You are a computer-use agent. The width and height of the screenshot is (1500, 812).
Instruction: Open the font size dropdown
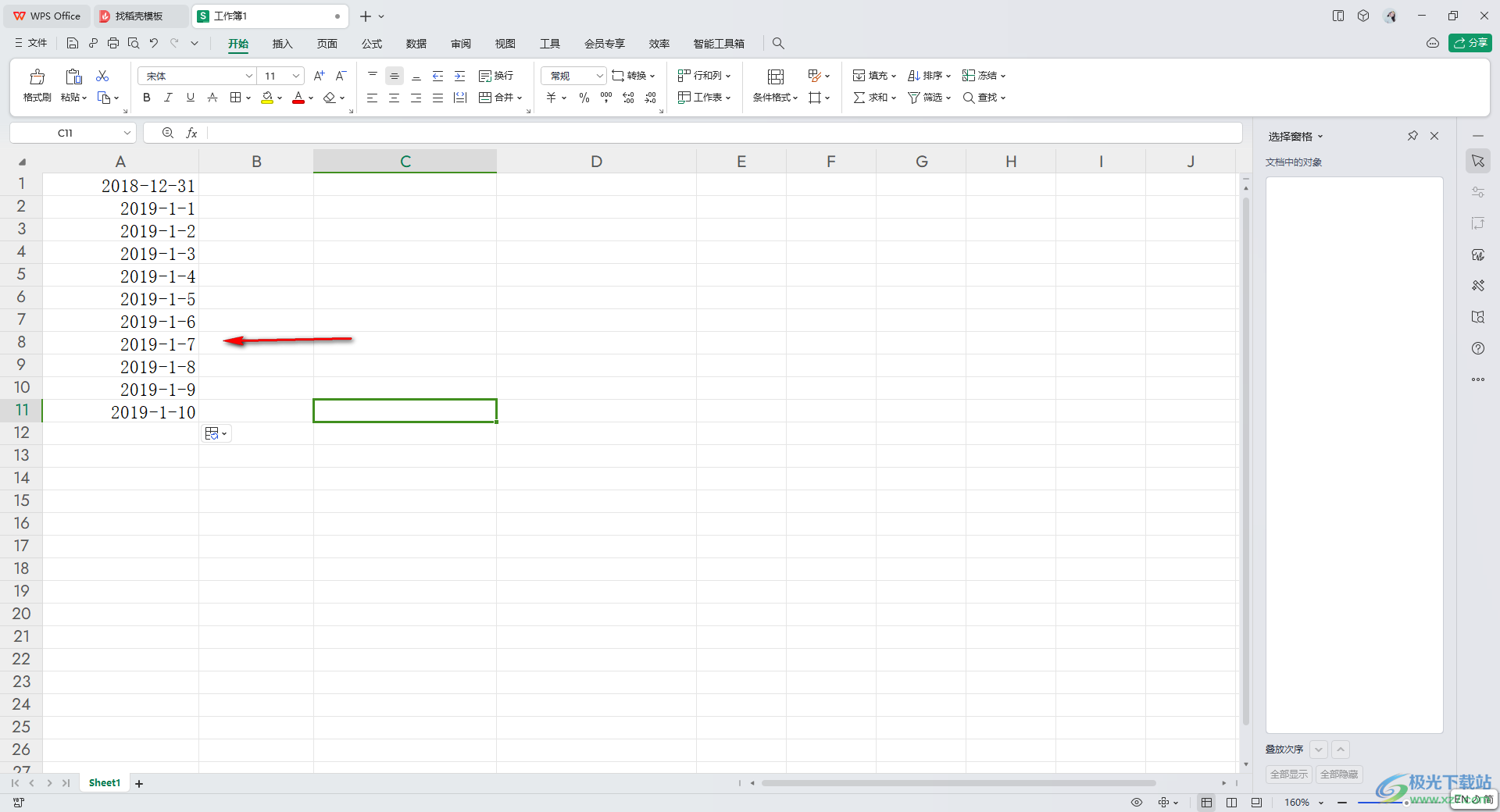(x=296, y=76)
